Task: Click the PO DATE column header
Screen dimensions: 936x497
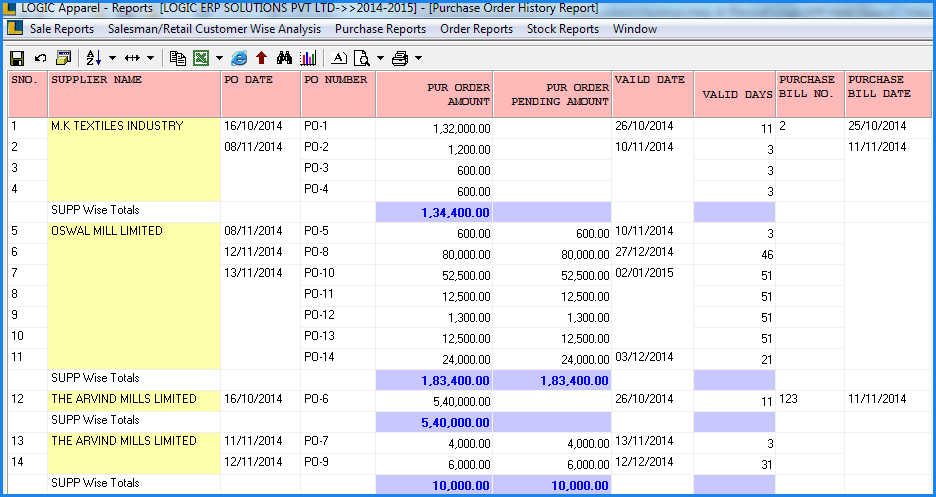Action: click(x=261, y=94)
